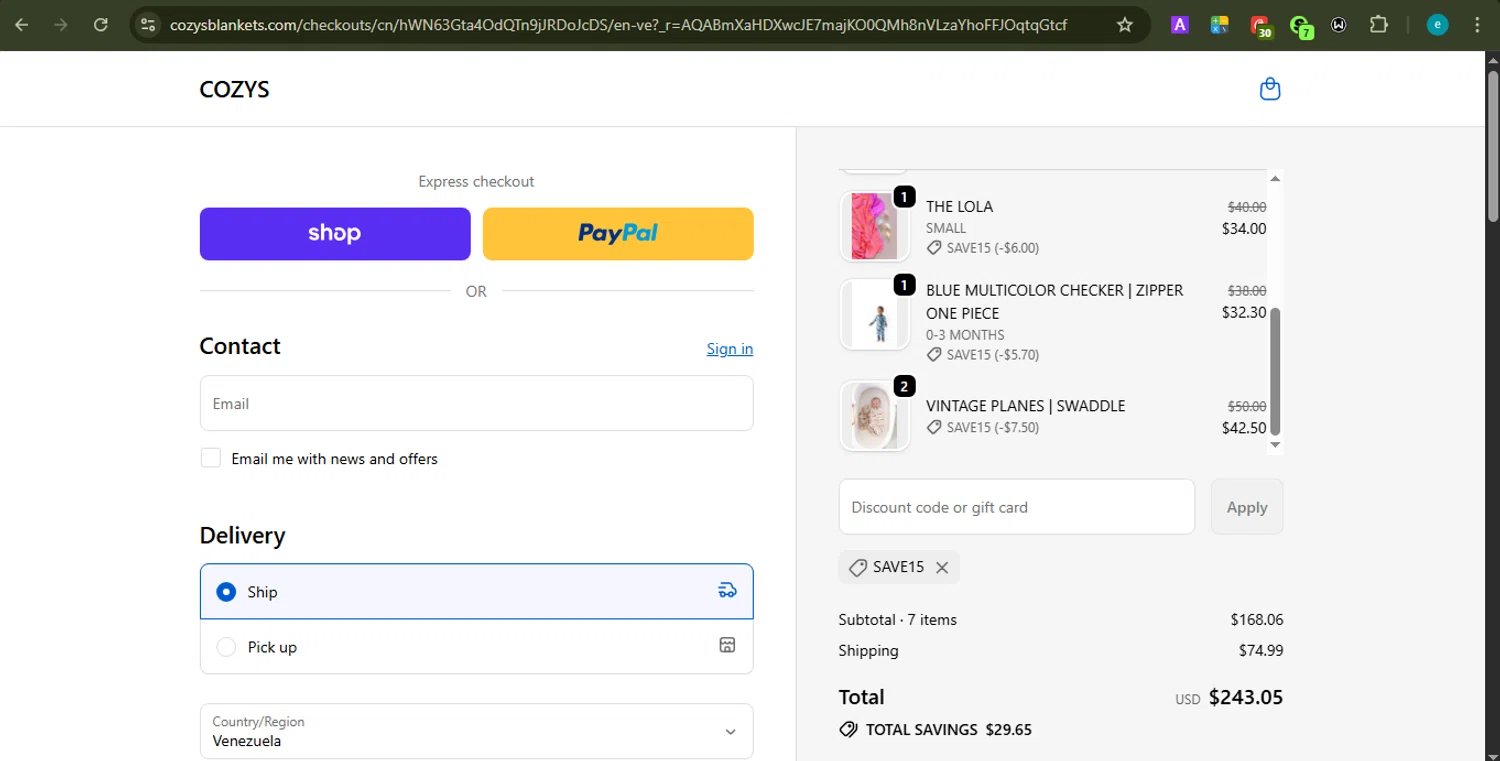Click the order list scroll-down arrow

[x=1275, y=445]
